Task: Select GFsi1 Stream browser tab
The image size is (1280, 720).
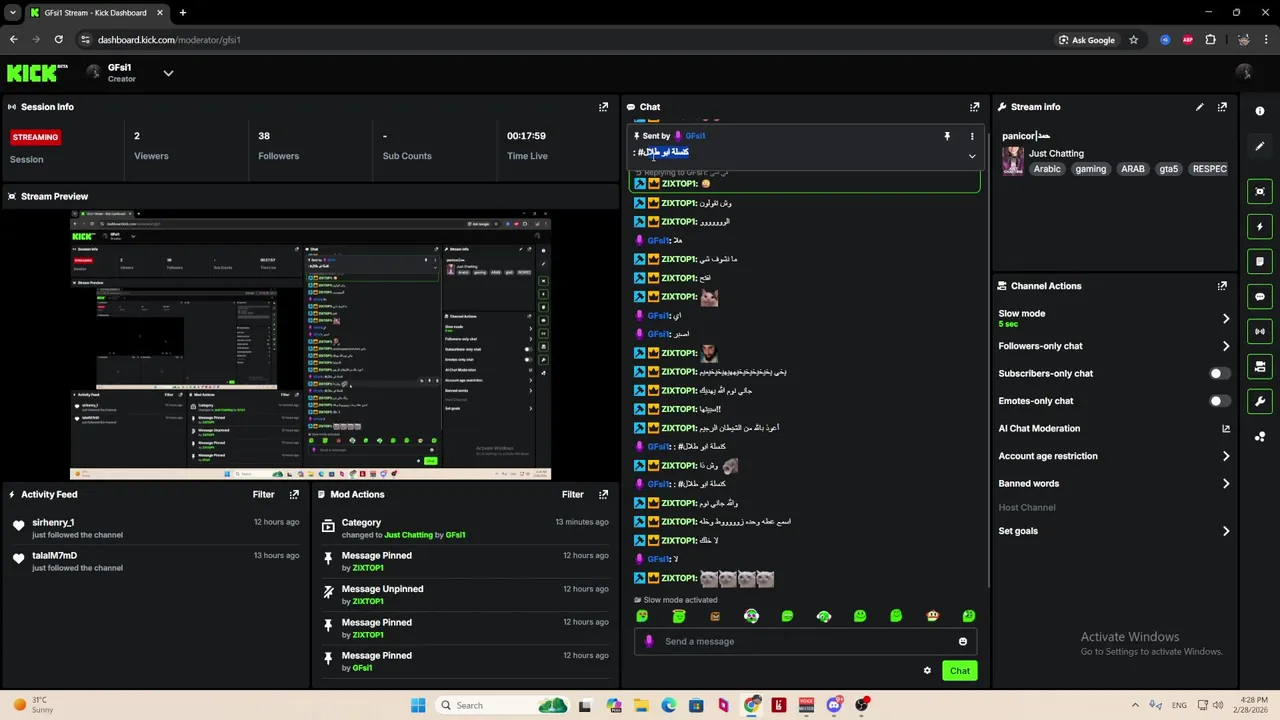Action: point(95,13)
